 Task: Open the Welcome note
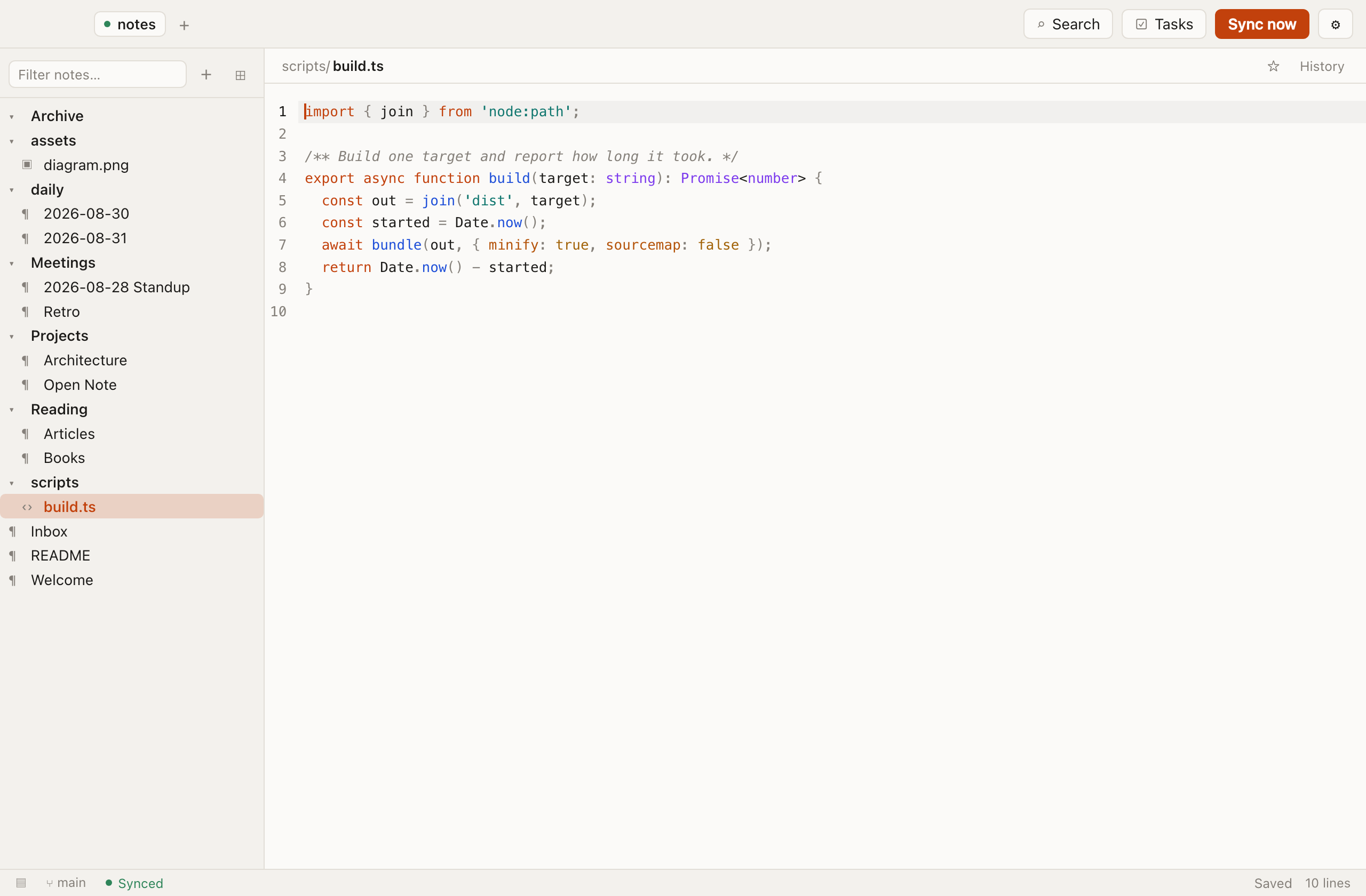132,580
